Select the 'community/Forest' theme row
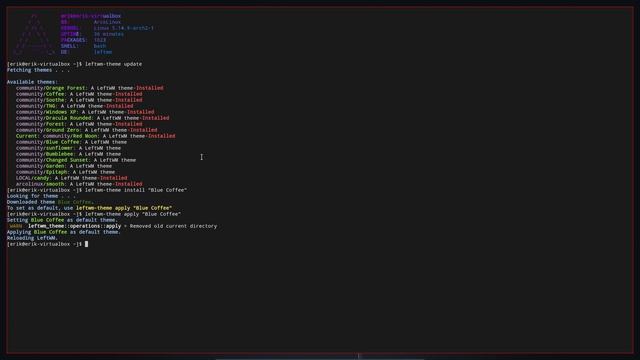 (79, 124)
